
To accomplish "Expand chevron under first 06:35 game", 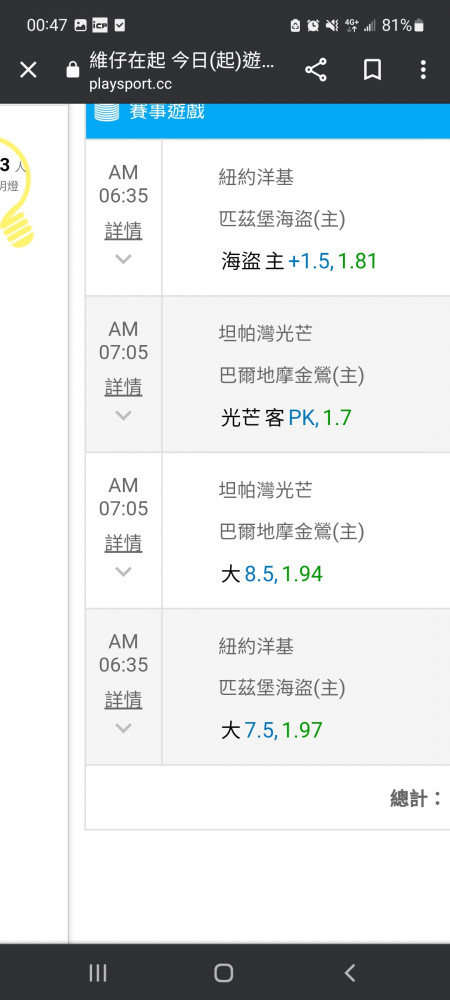I will [x=123, y=259].
